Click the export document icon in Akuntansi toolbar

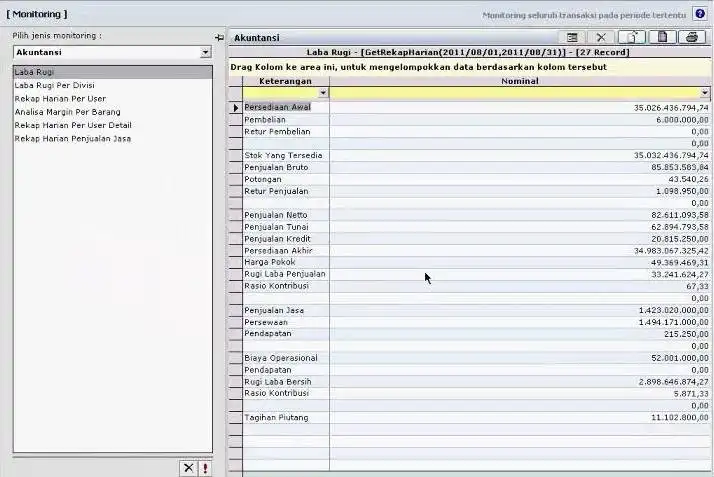click(x=632, y=37)
